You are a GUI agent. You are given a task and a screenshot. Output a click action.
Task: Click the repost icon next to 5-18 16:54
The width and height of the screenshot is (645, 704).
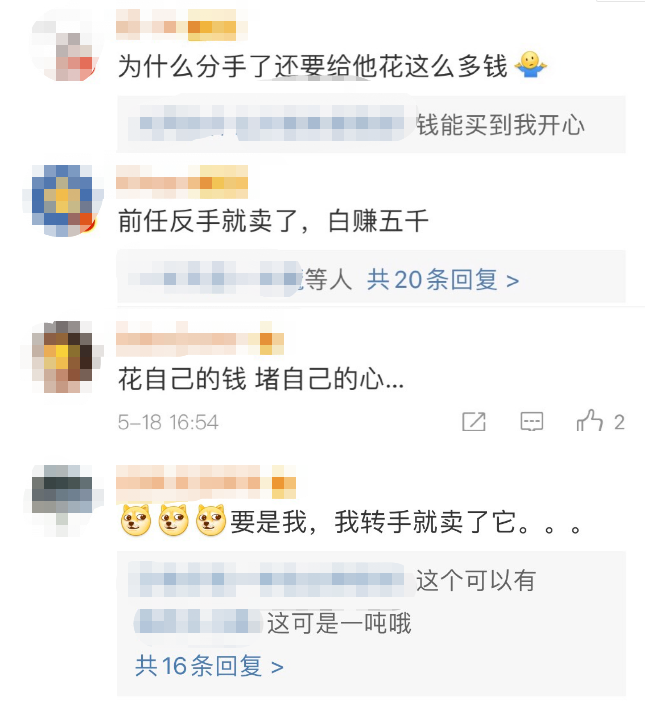click(474, 422)
